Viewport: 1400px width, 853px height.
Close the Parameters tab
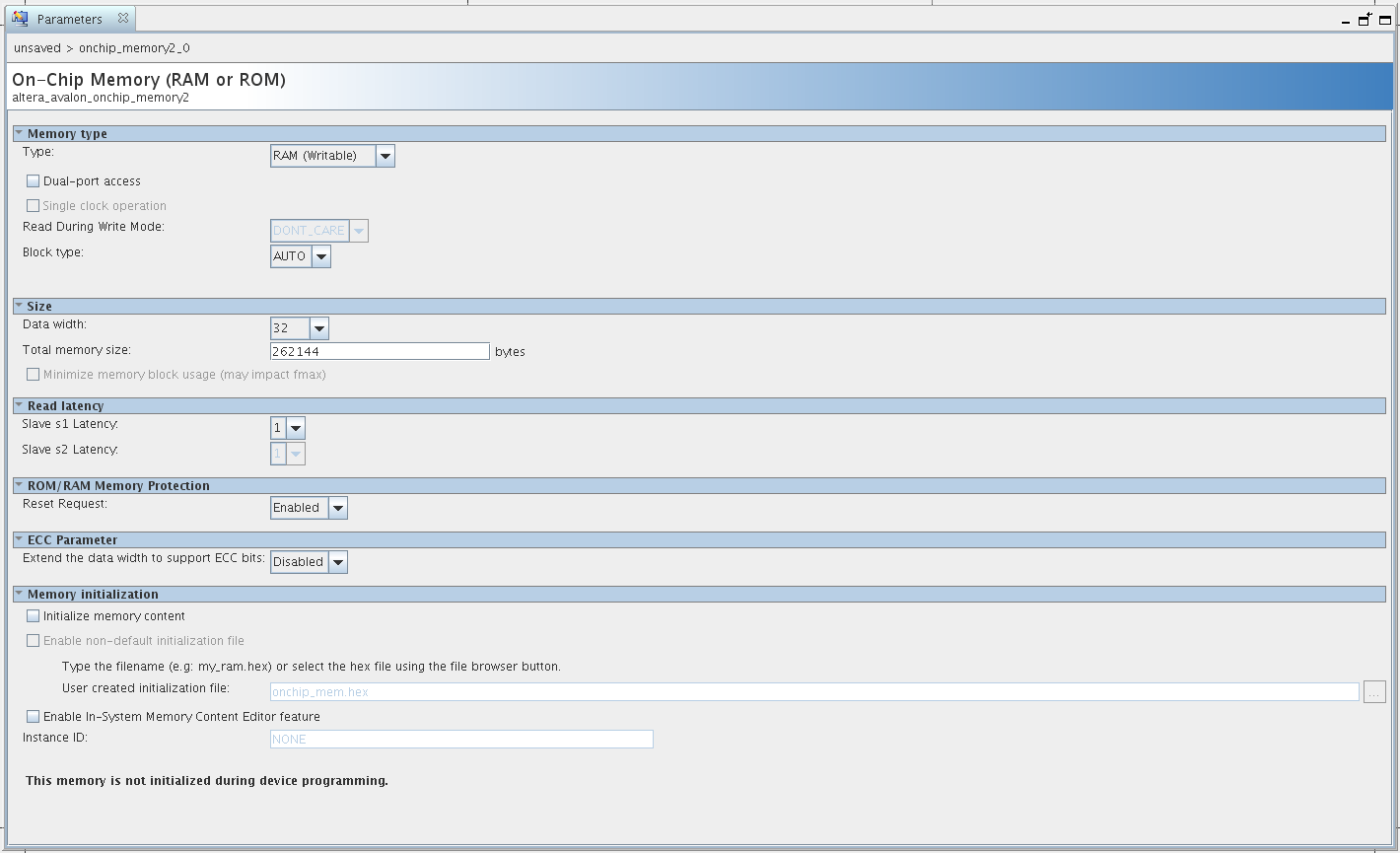click(122, 18)
